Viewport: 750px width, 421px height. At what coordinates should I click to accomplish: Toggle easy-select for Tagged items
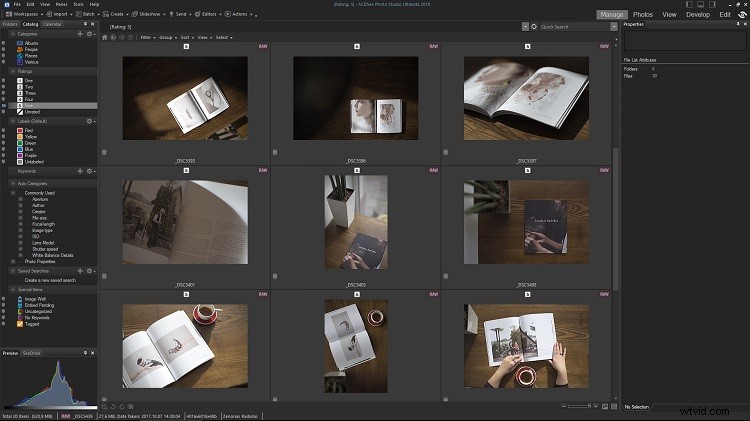4,324
